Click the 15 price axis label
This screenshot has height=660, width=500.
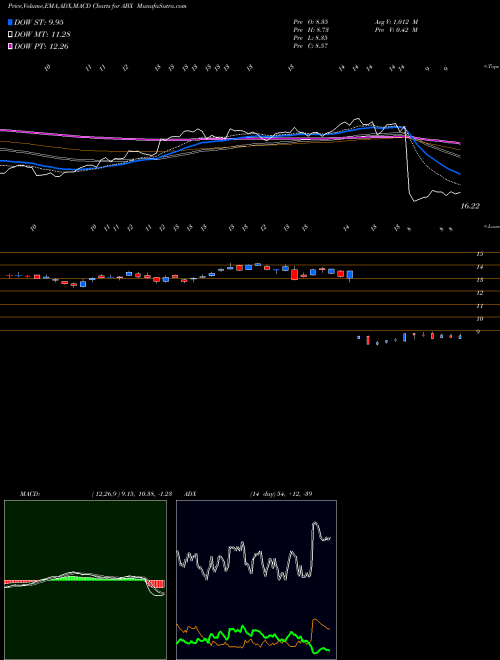479,254
